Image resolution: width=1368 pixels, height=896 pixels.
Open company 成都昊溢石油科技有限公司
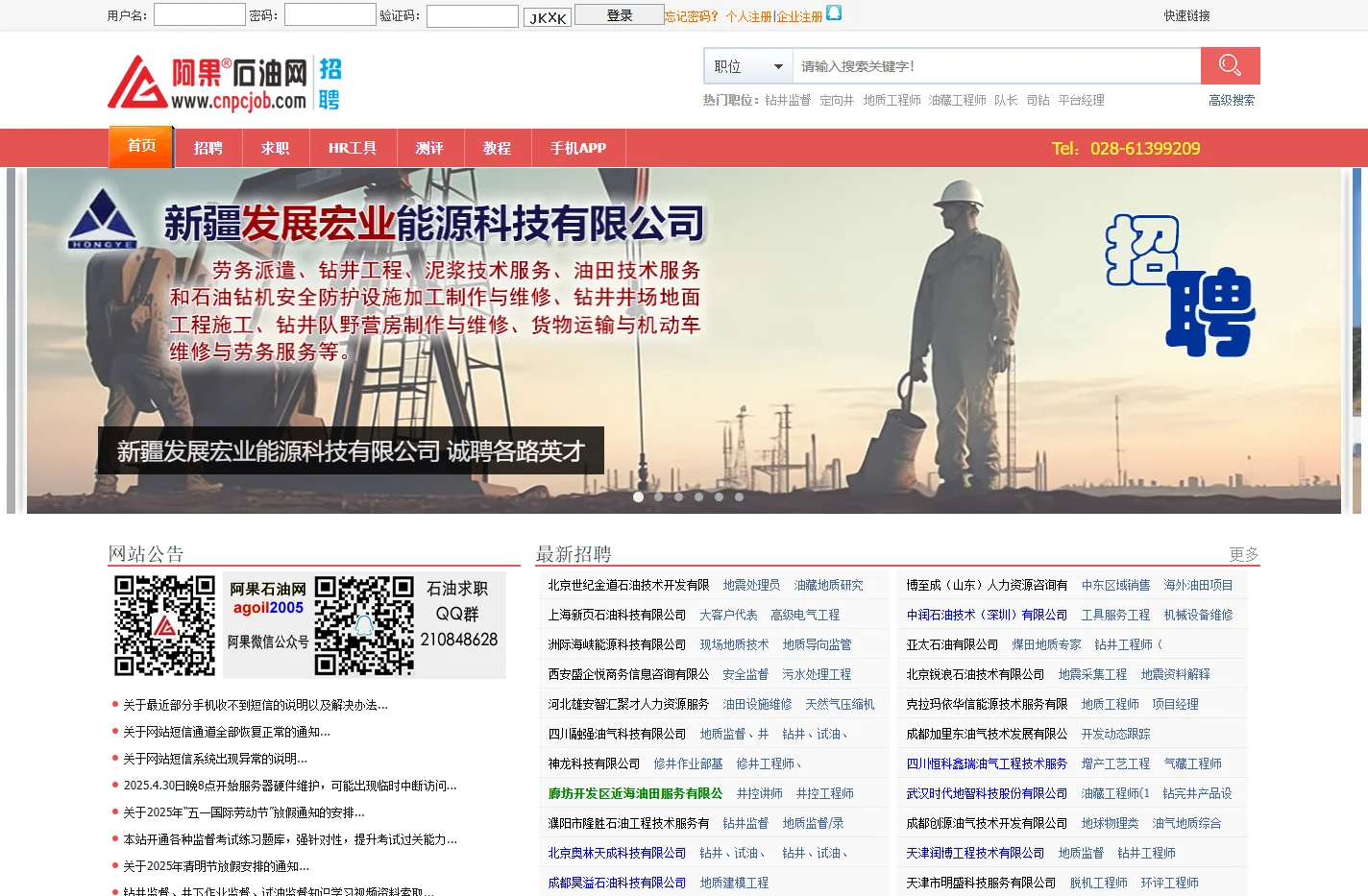(617, 883)
